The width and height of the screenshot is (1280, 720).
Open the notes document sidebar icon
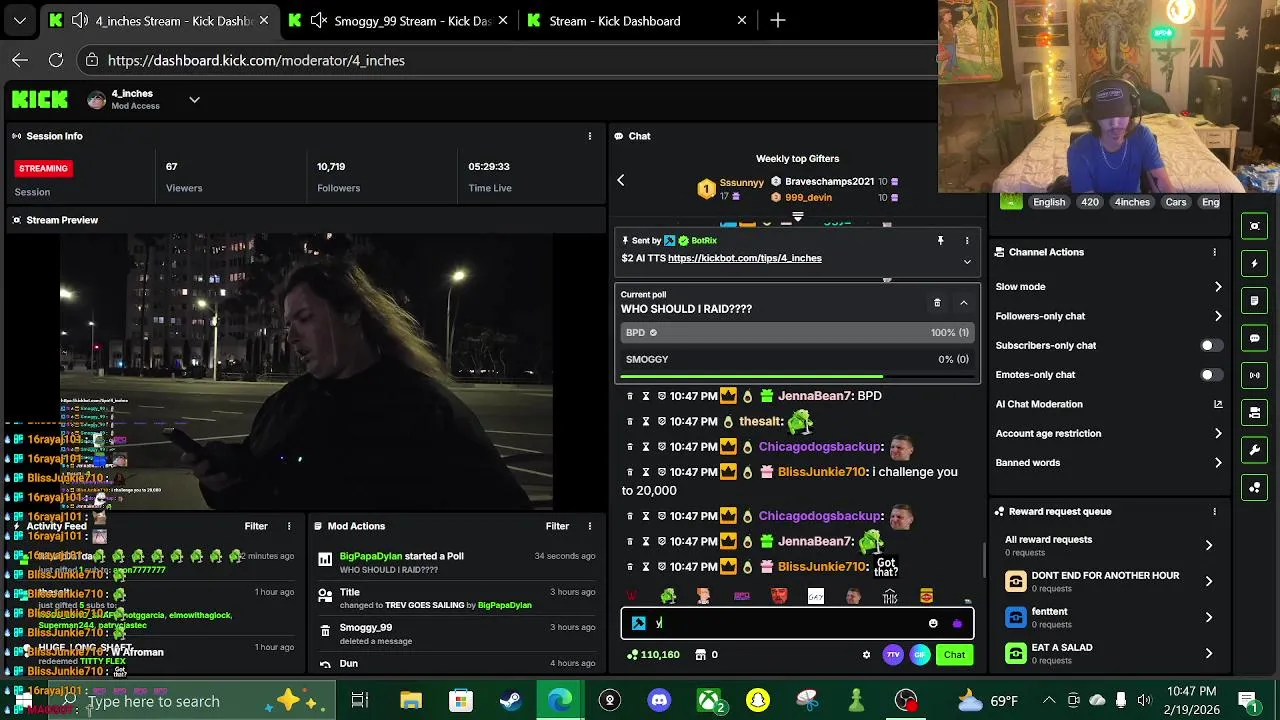[1255, 301]
